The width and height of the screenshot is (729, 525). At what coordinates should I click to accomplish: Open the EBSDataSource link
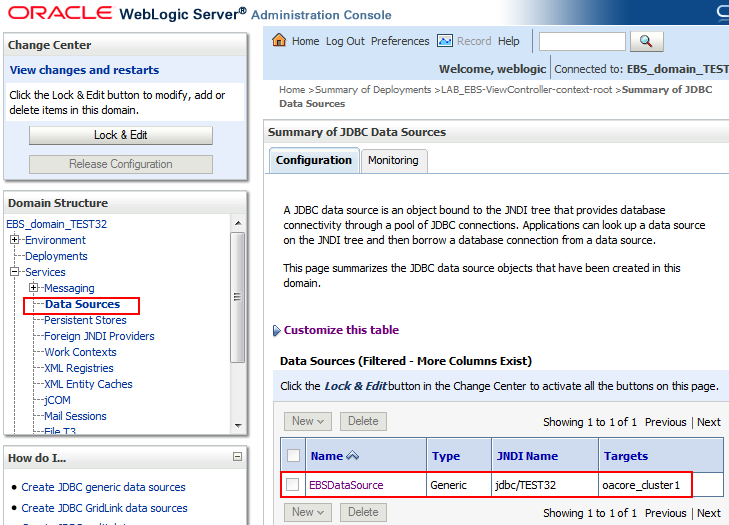[346, 485]
